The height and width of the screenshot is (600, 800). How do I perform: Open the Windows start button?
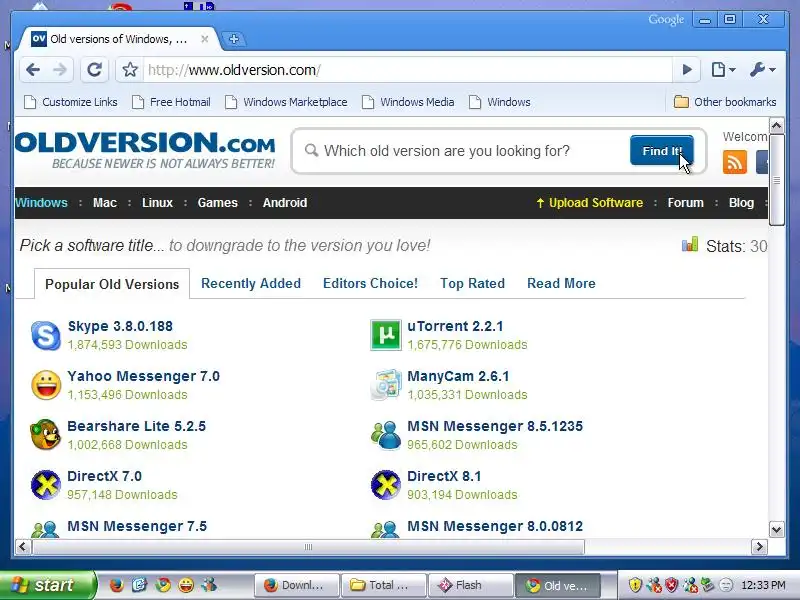pyautogui.click(x=47, y=585)
